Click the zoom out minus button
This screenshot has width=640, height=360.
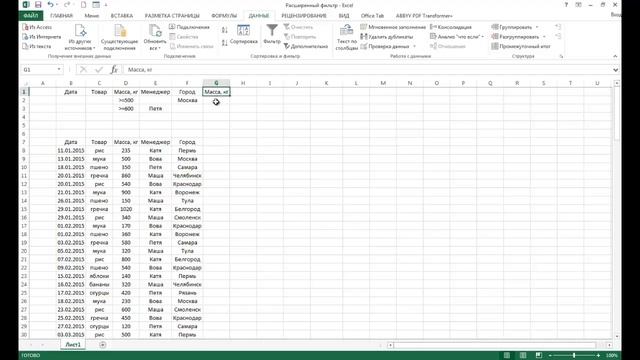click(x=550, y=356)
